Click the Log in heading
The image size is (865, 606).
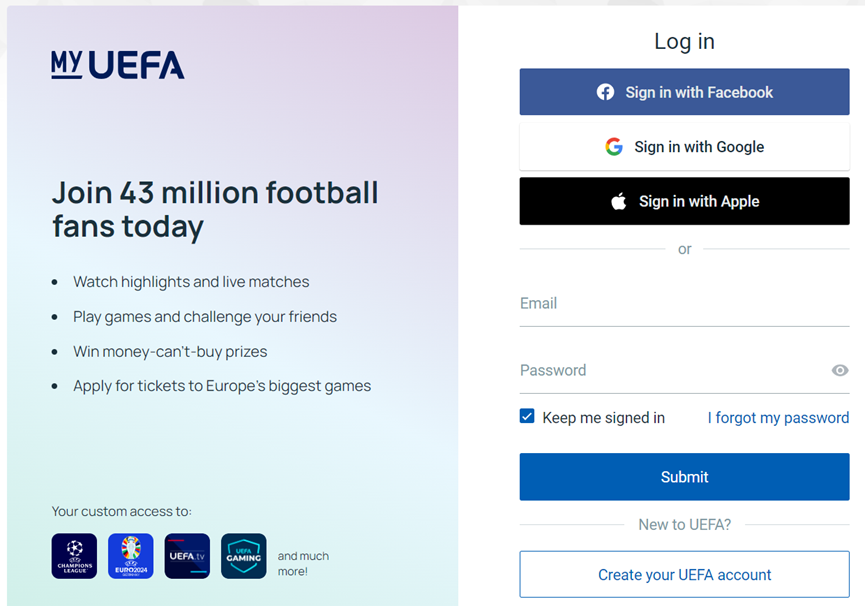685,41
